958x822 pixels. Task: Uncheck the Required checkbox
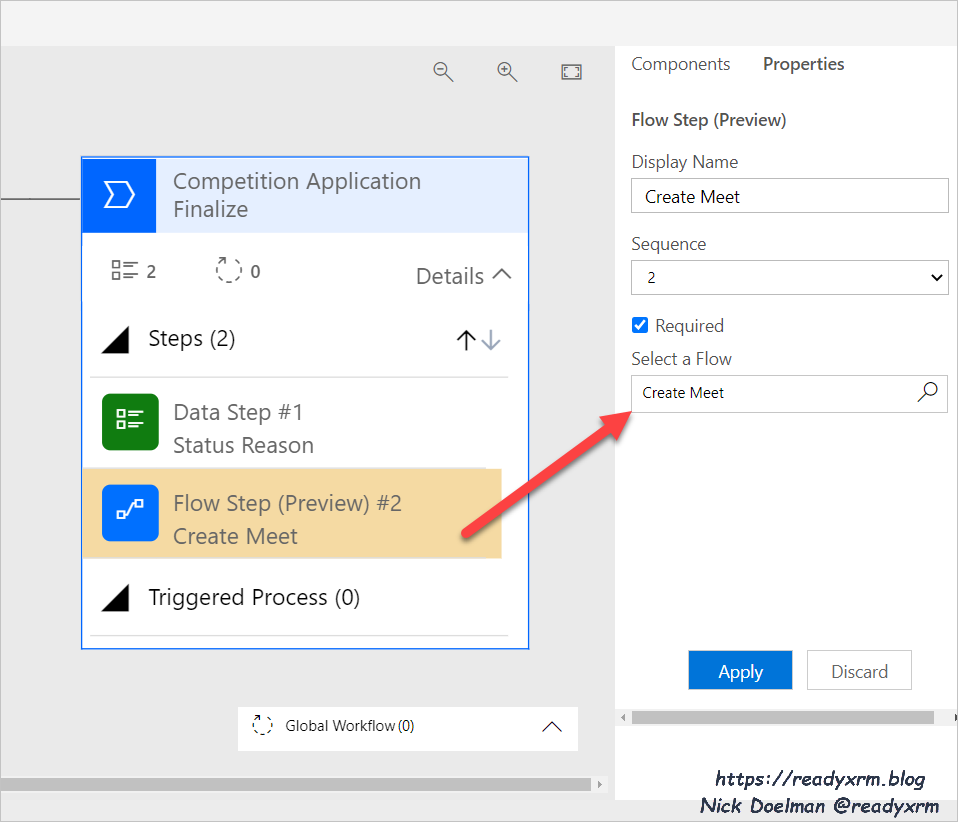point(639,325)
